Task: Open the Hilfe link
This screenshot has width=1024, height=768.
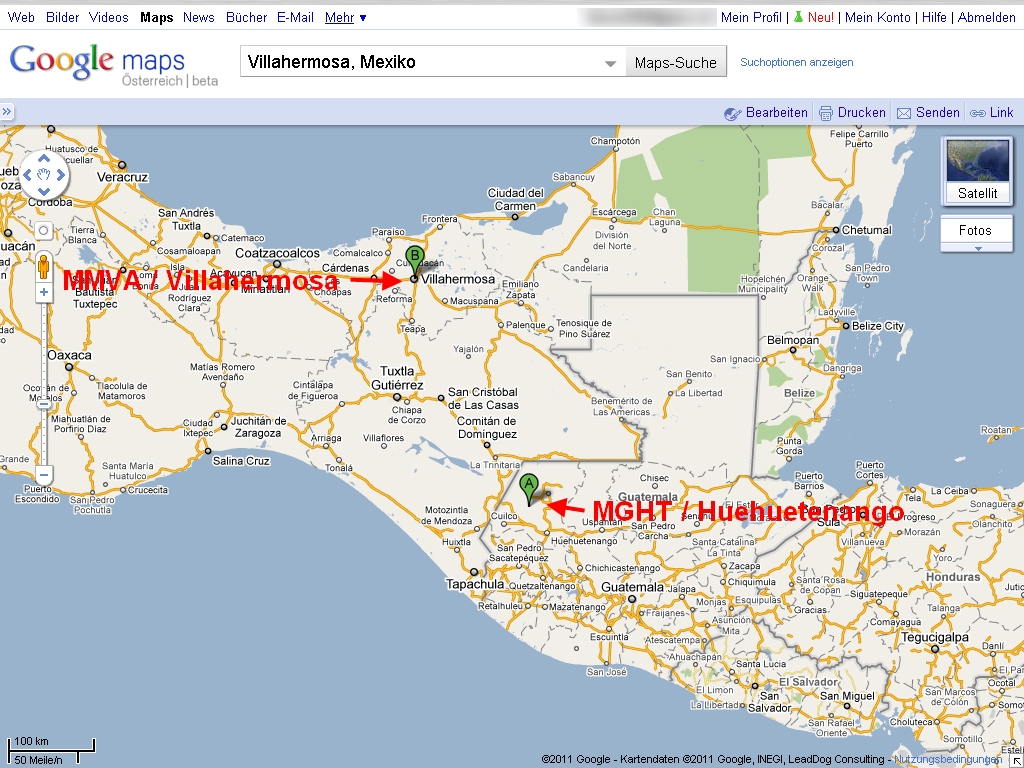Action: click(934, 18)
